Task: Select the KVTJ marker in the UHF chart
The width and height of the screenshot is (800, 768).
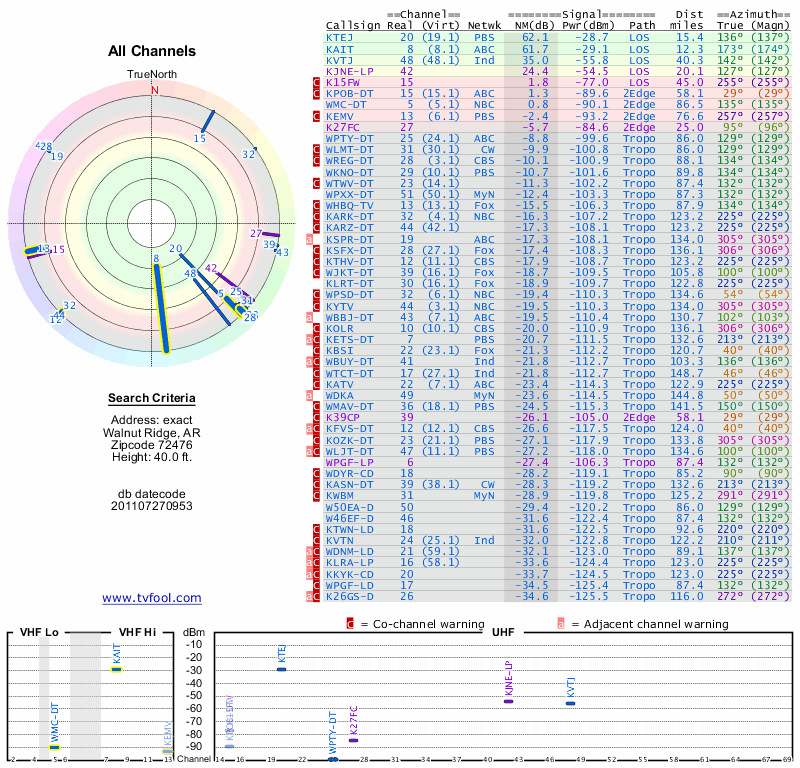Action: click(571, 703)
